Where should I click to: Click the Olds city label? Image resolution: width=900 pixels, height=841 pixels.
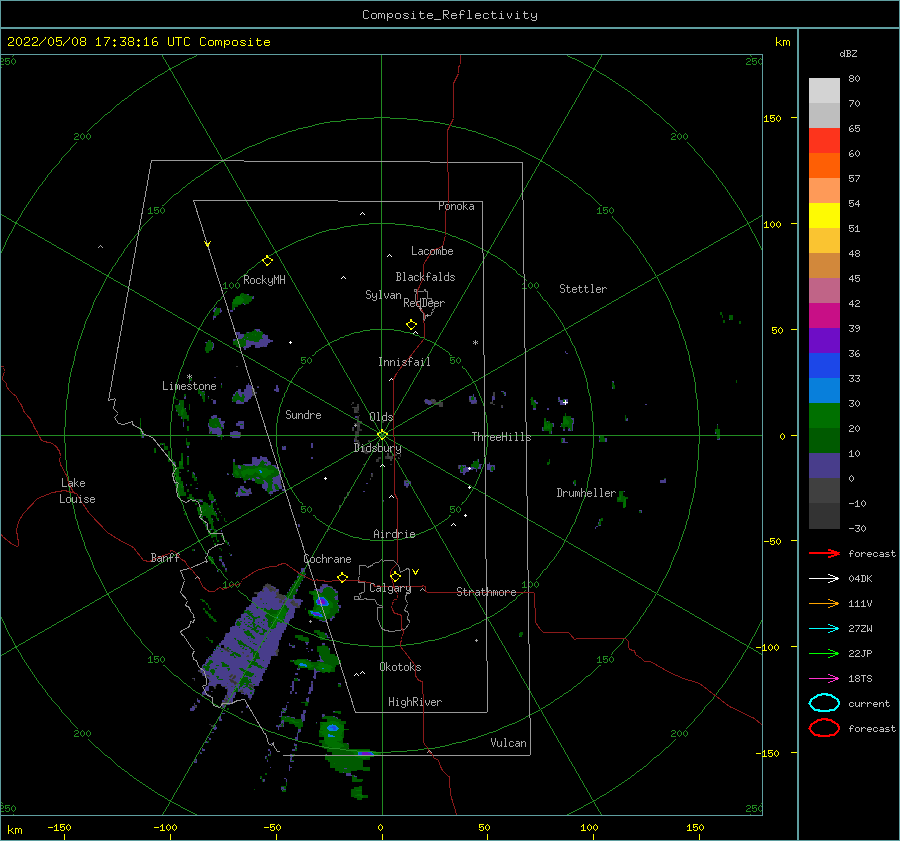[x=381, y=417]
